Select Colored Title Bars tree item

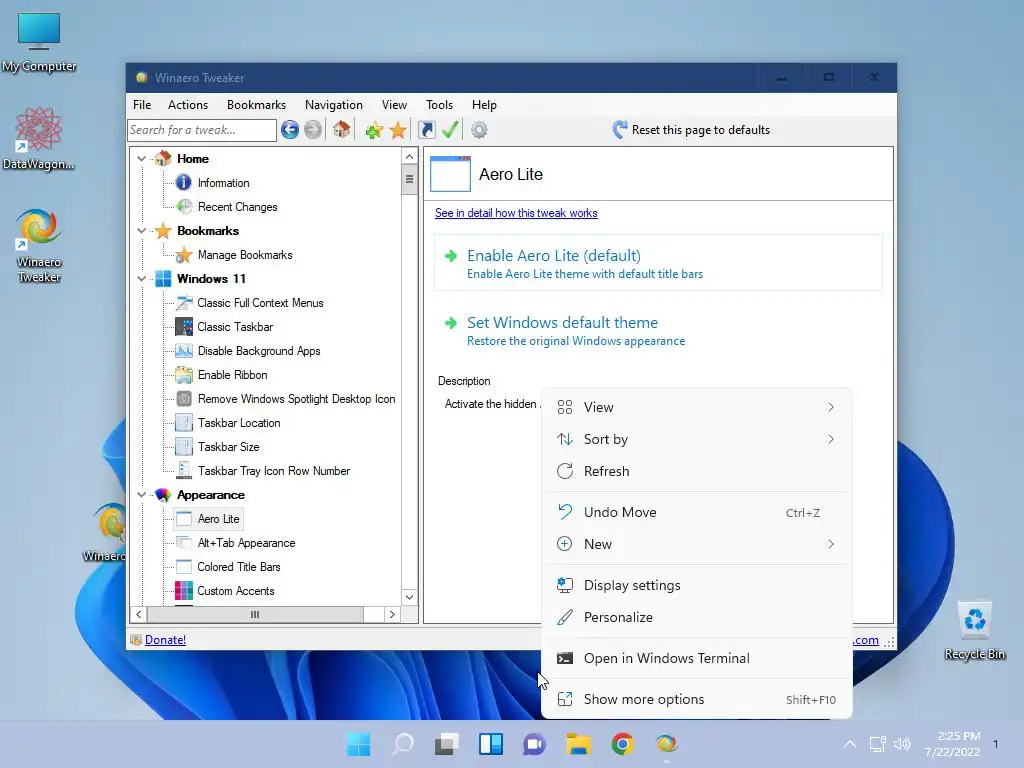coord(238,567)
